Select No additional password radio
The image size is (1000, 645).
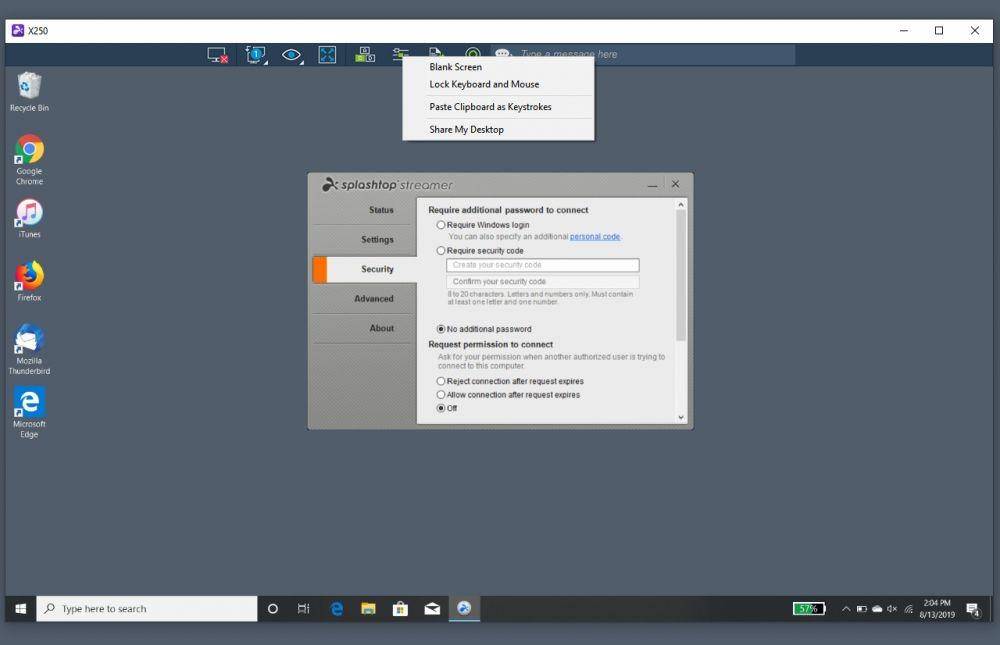tap(441, 329)
